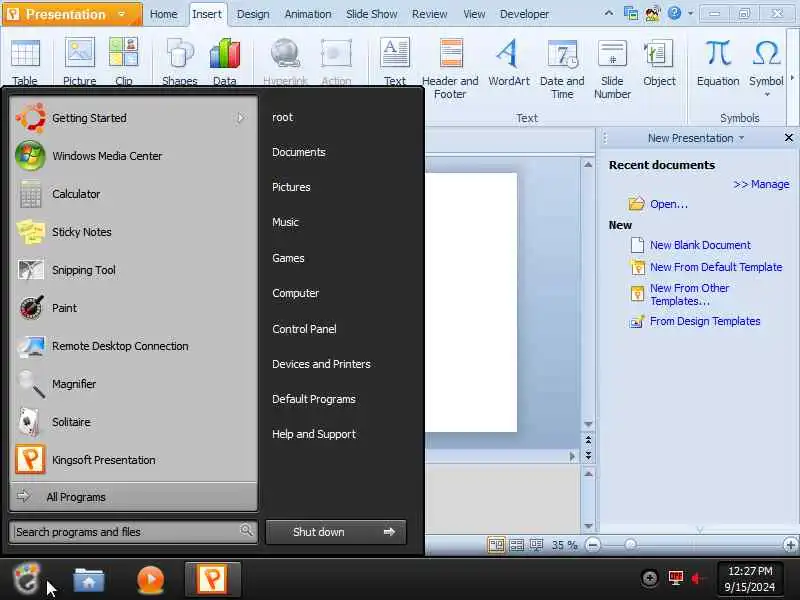Open Calculator from start menu
The width and height of the screenshot is (800, 600).
[134, 194]
